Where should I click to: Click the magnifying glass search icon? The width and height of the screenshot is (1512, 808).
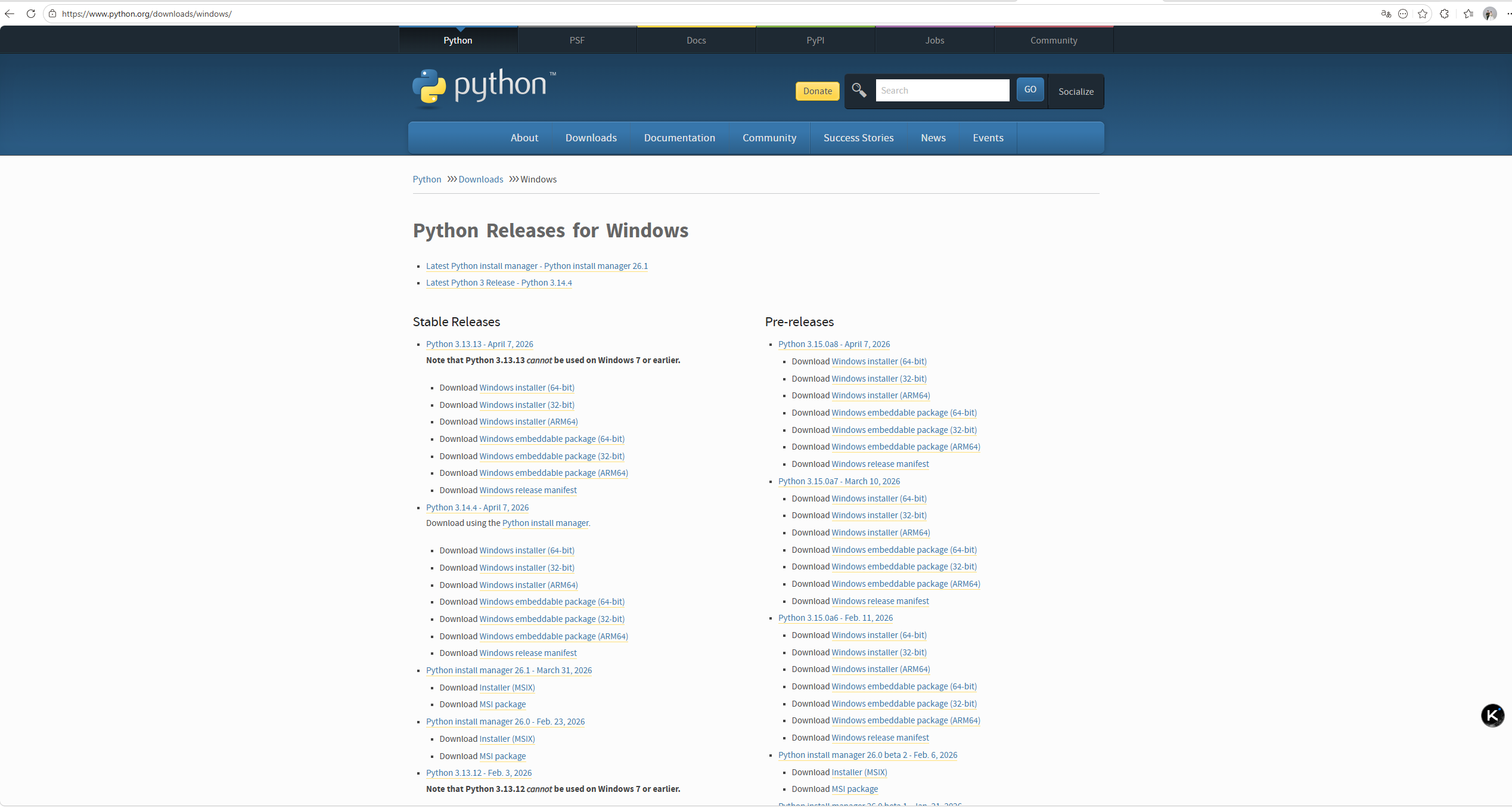pos(859,90)
